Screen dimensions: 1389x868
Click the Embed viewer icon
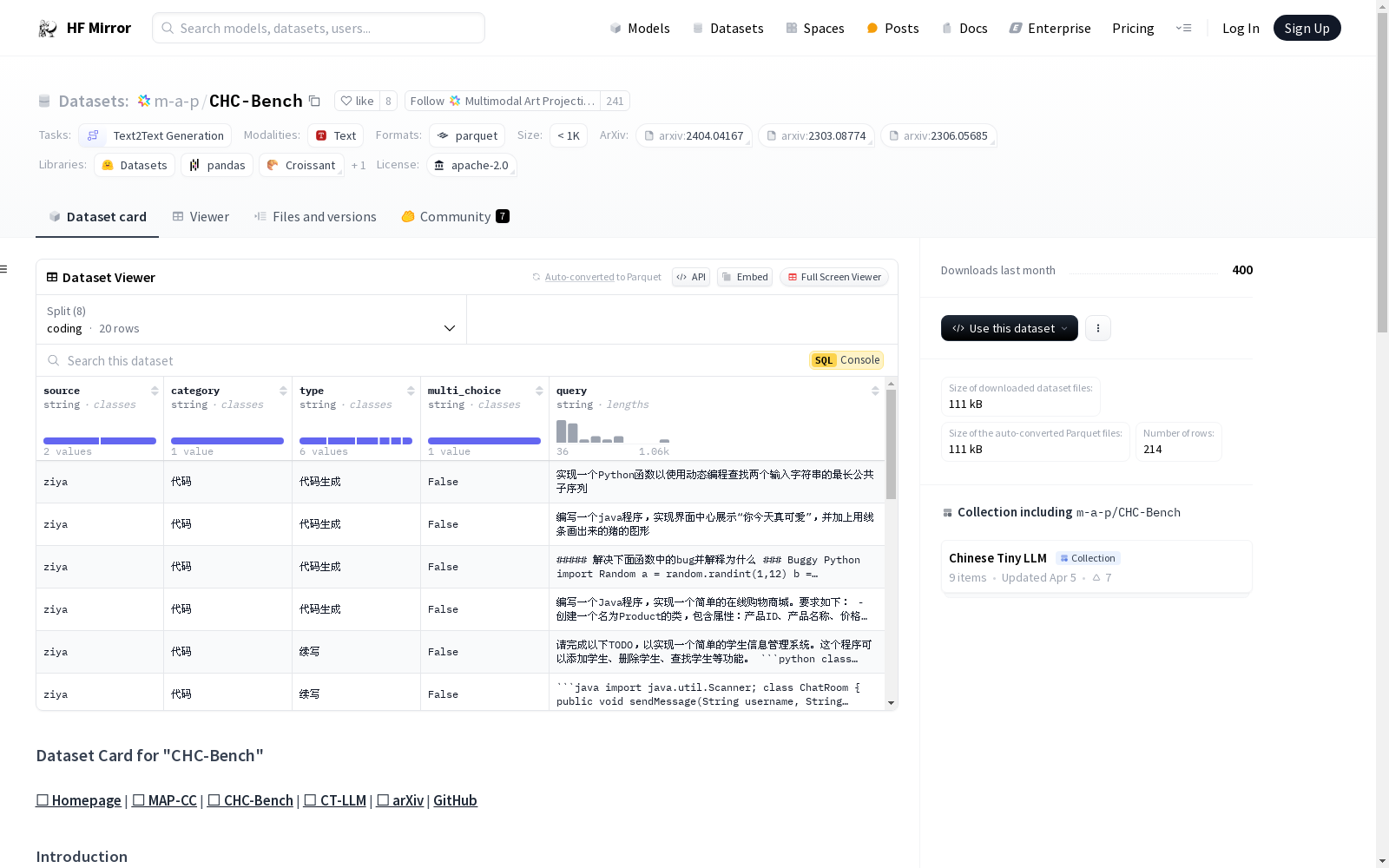click(x=744, y=277)
